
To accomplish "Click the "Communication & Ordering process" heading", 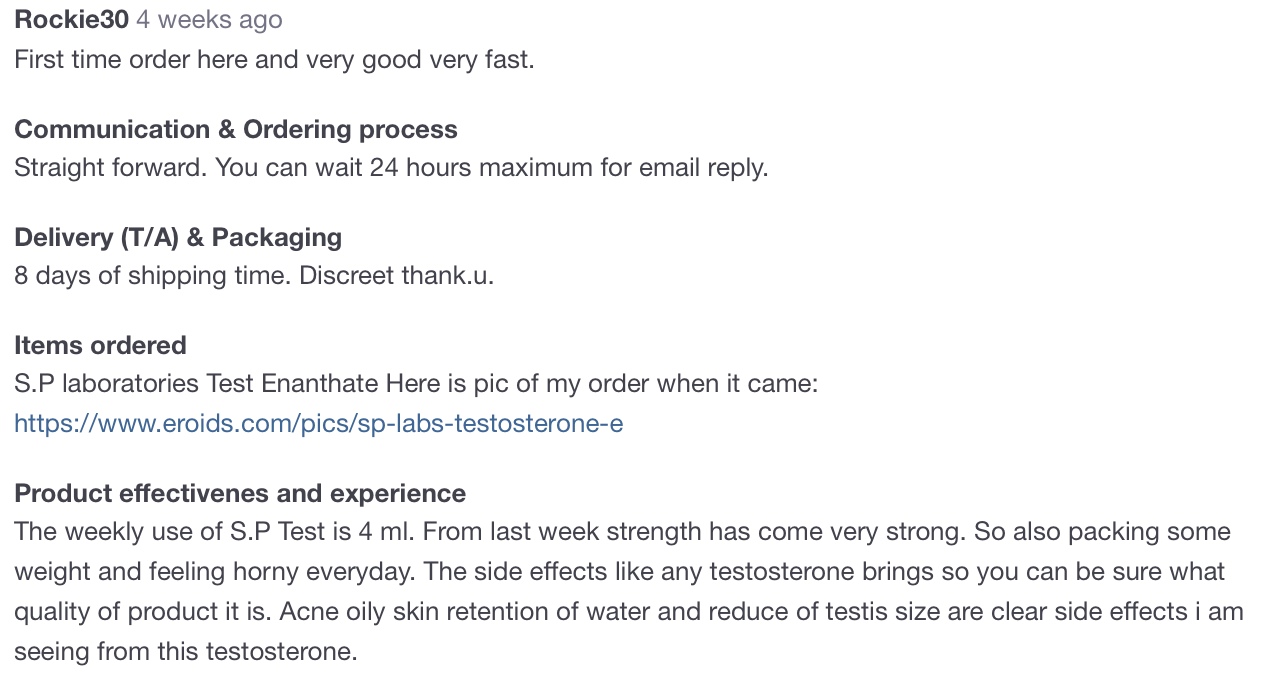I will pos(235,130).
